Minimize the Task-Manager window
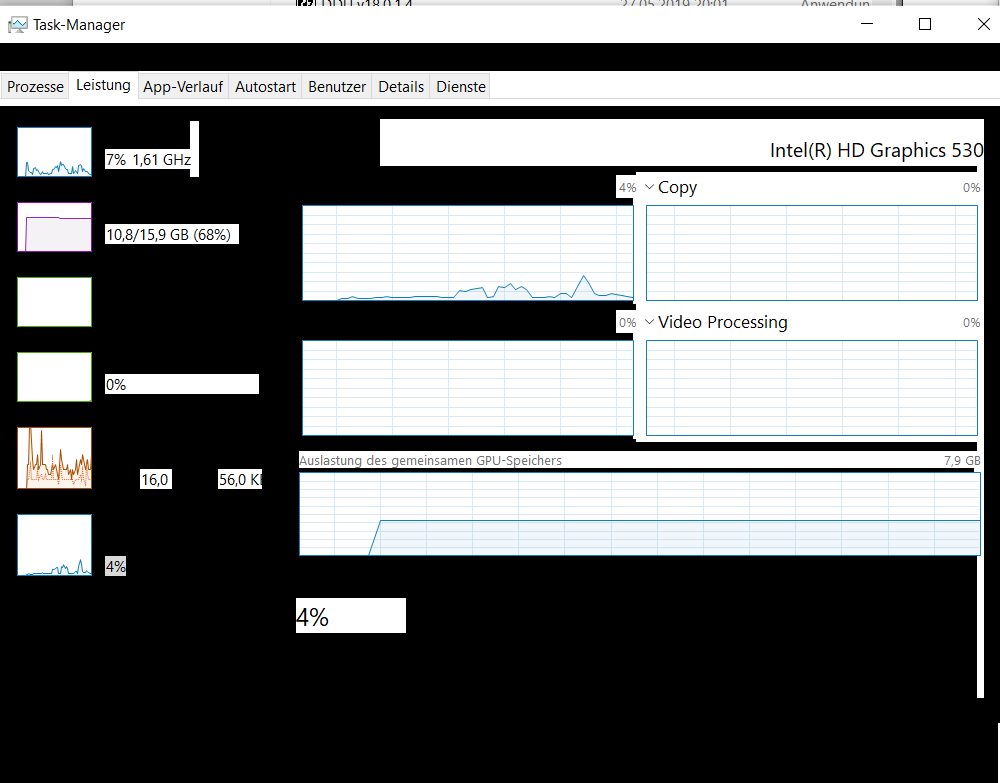Image resolution: width=1000 pixels, height=783 pixels. coord(867,24)
